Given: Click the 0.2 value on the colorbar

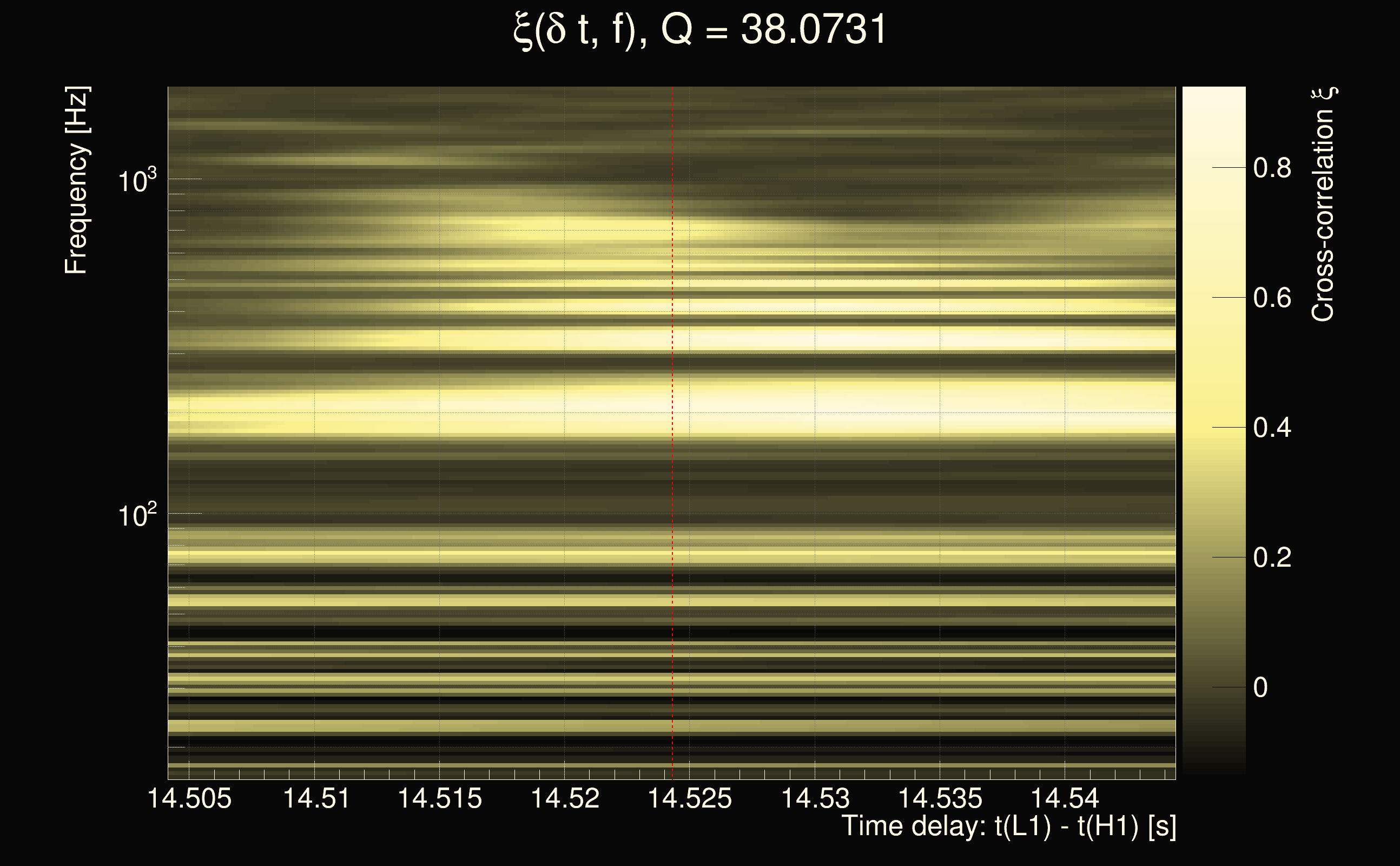Looking at the screenshot, I should click(x=1272, y=557).
